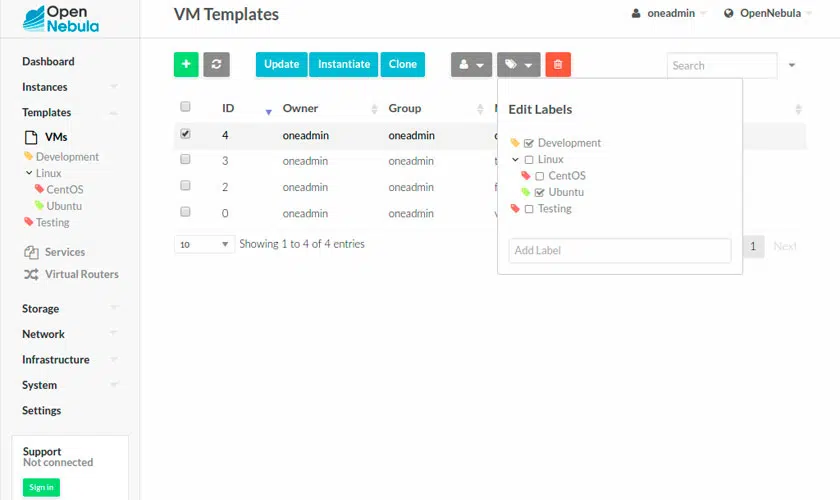Click red tag beside Testing in sidebar
The image size is (840, 500).
tap(28, 221)
